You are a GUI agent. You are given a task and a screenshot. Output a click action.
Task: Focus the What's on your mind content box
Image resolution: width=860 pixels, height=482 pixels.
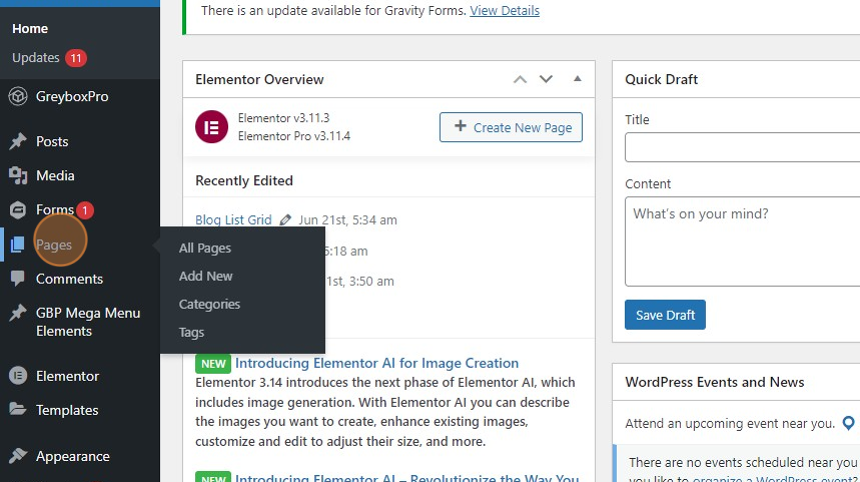743,241
